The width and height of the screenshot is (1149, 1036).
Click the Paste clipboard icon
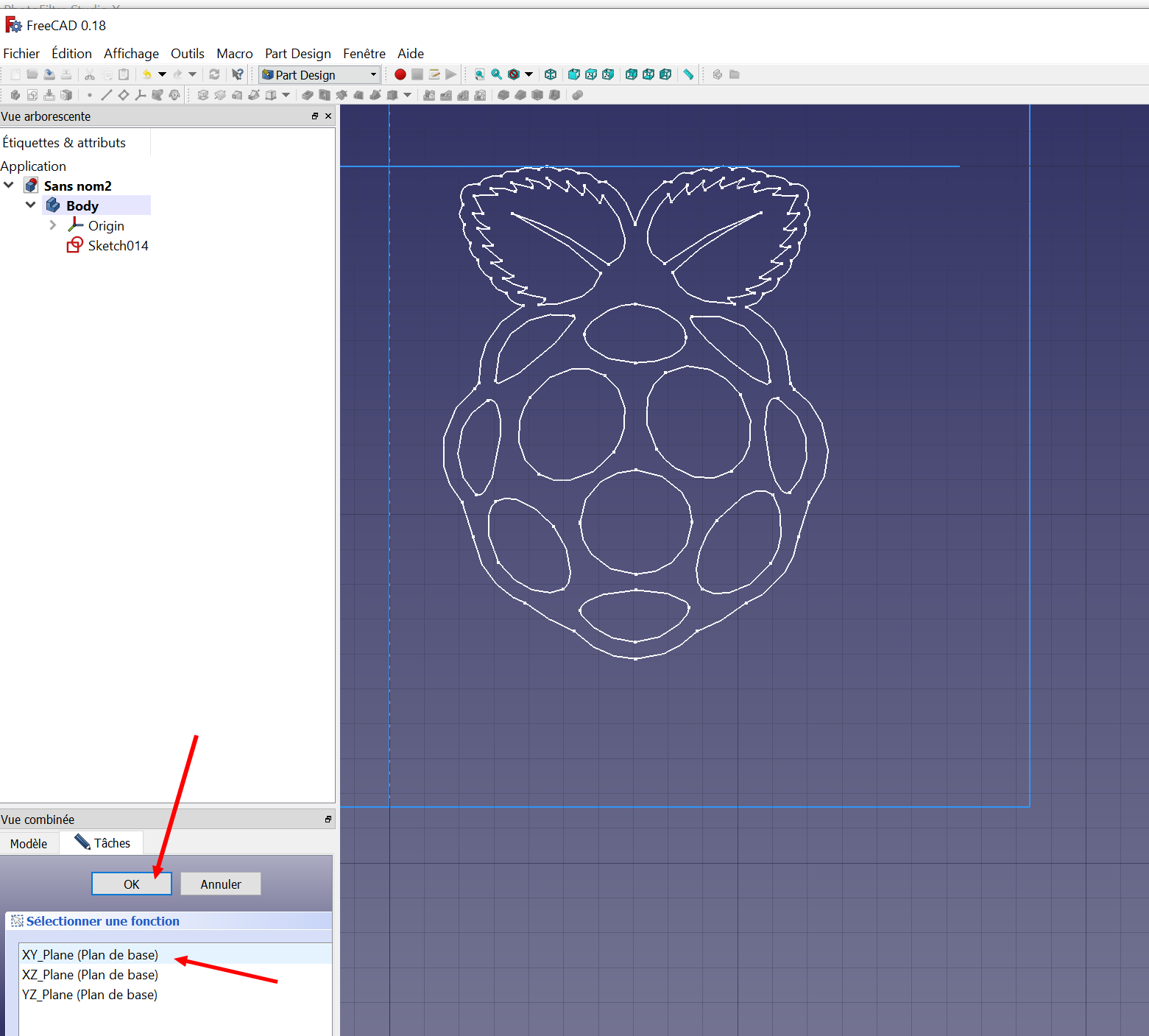[124, 74]
